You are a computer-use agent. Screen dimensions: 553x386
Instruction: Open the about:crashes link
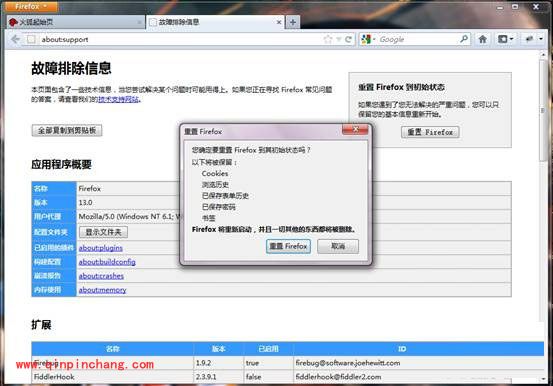101,276
